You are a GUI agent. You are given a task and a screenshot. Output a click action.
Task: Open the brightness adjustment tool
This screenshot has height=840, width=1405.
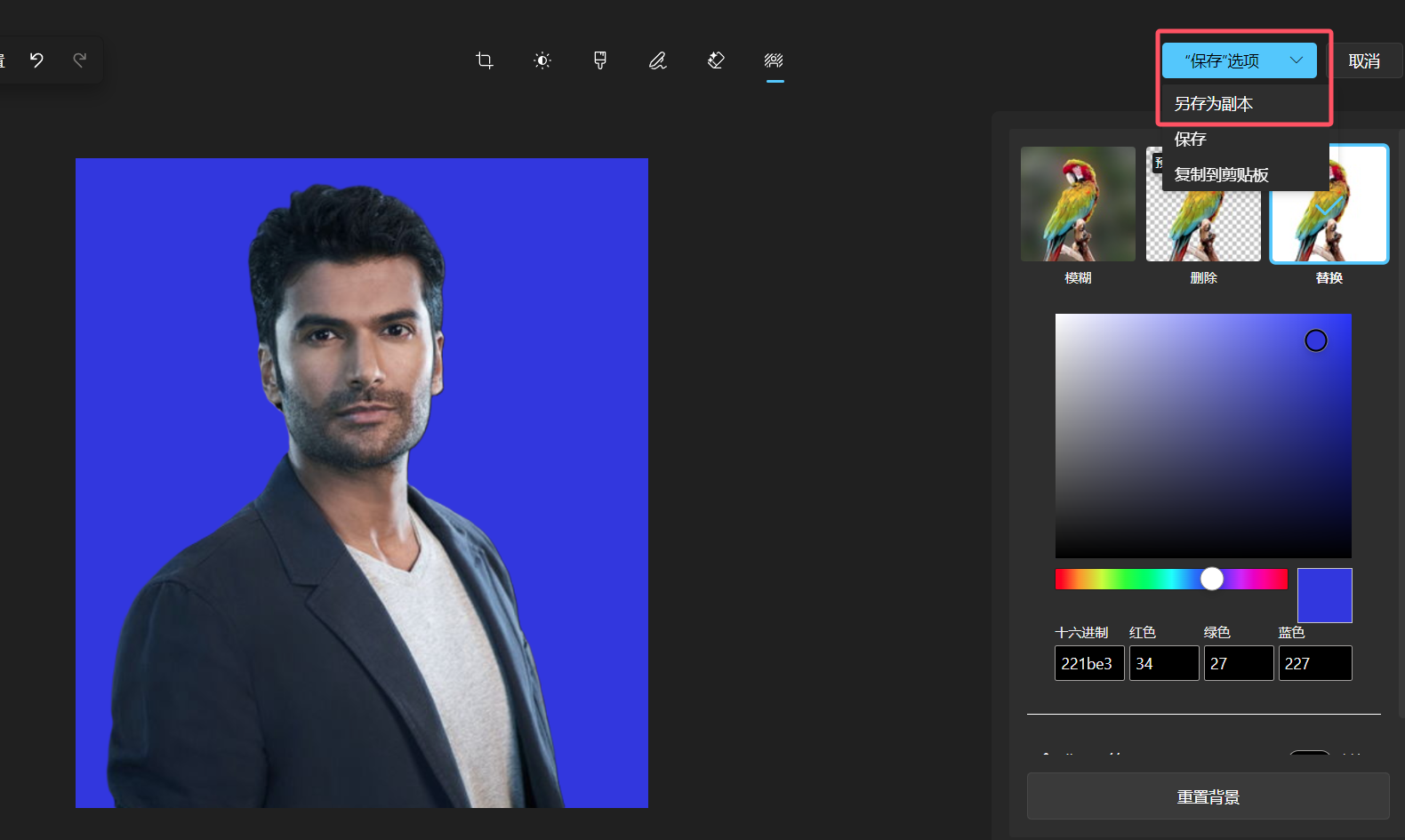click(x=542, y=60)
